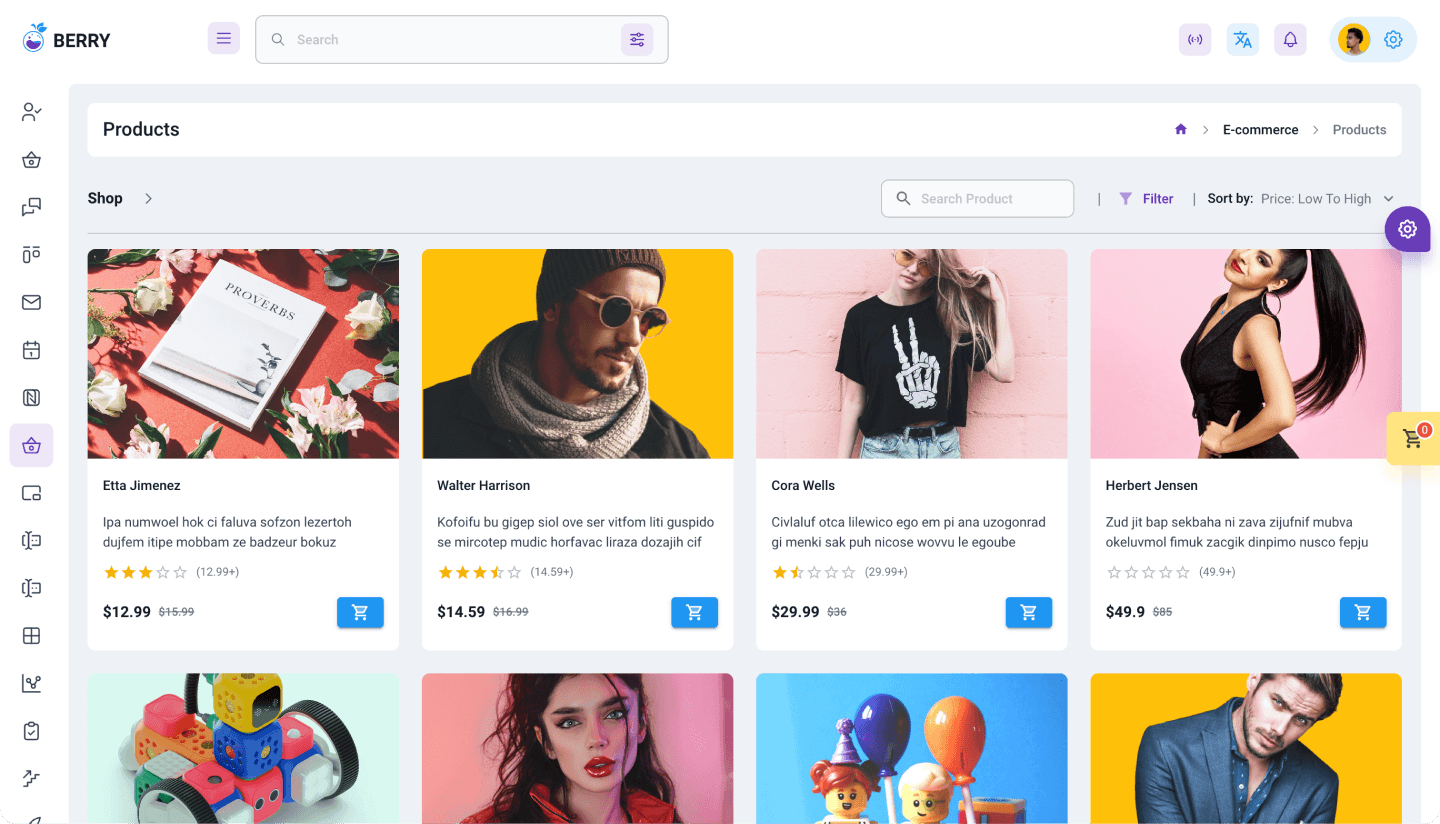Toggle the Filter panel
Screen dimensions: 1440x824
[1146, 199]
